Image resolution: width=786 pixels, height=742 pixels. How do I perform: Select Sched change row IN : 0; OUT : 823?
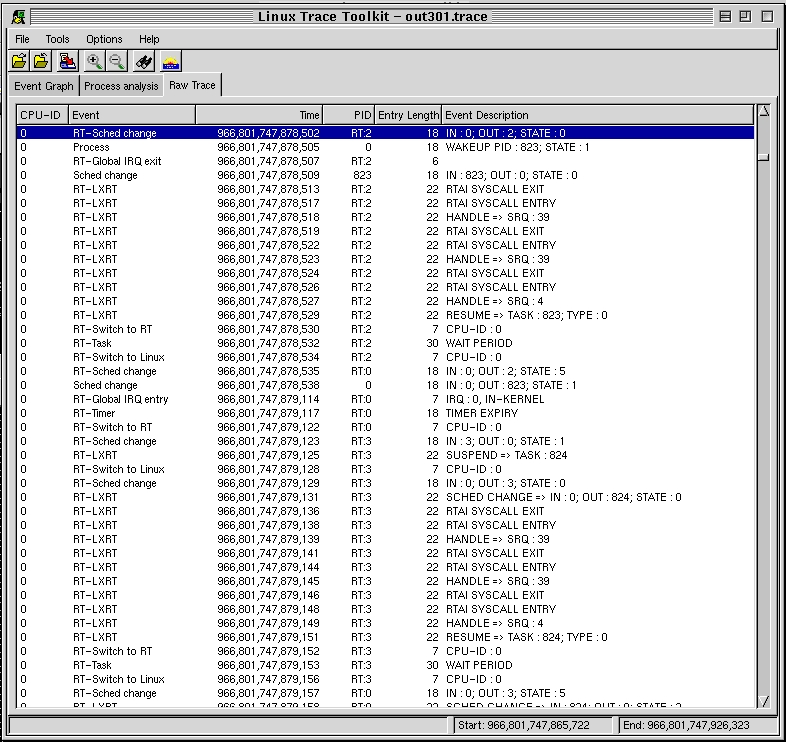(x=385, y=385)
